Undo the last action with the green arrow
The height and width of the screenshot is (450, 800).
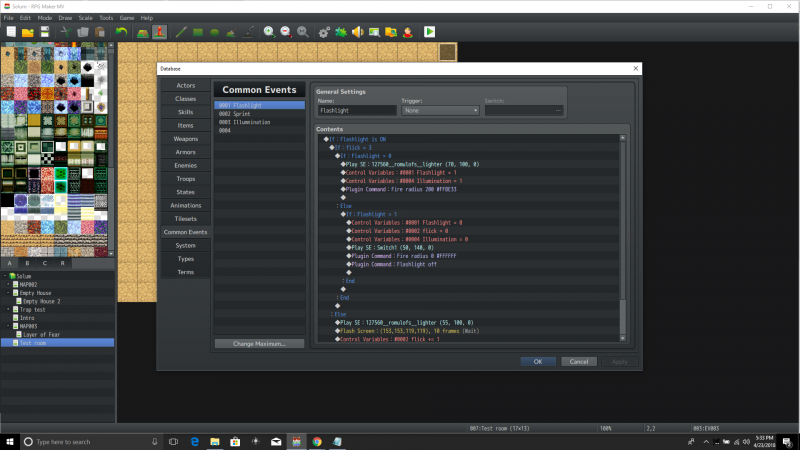click(x=121, y=32)
